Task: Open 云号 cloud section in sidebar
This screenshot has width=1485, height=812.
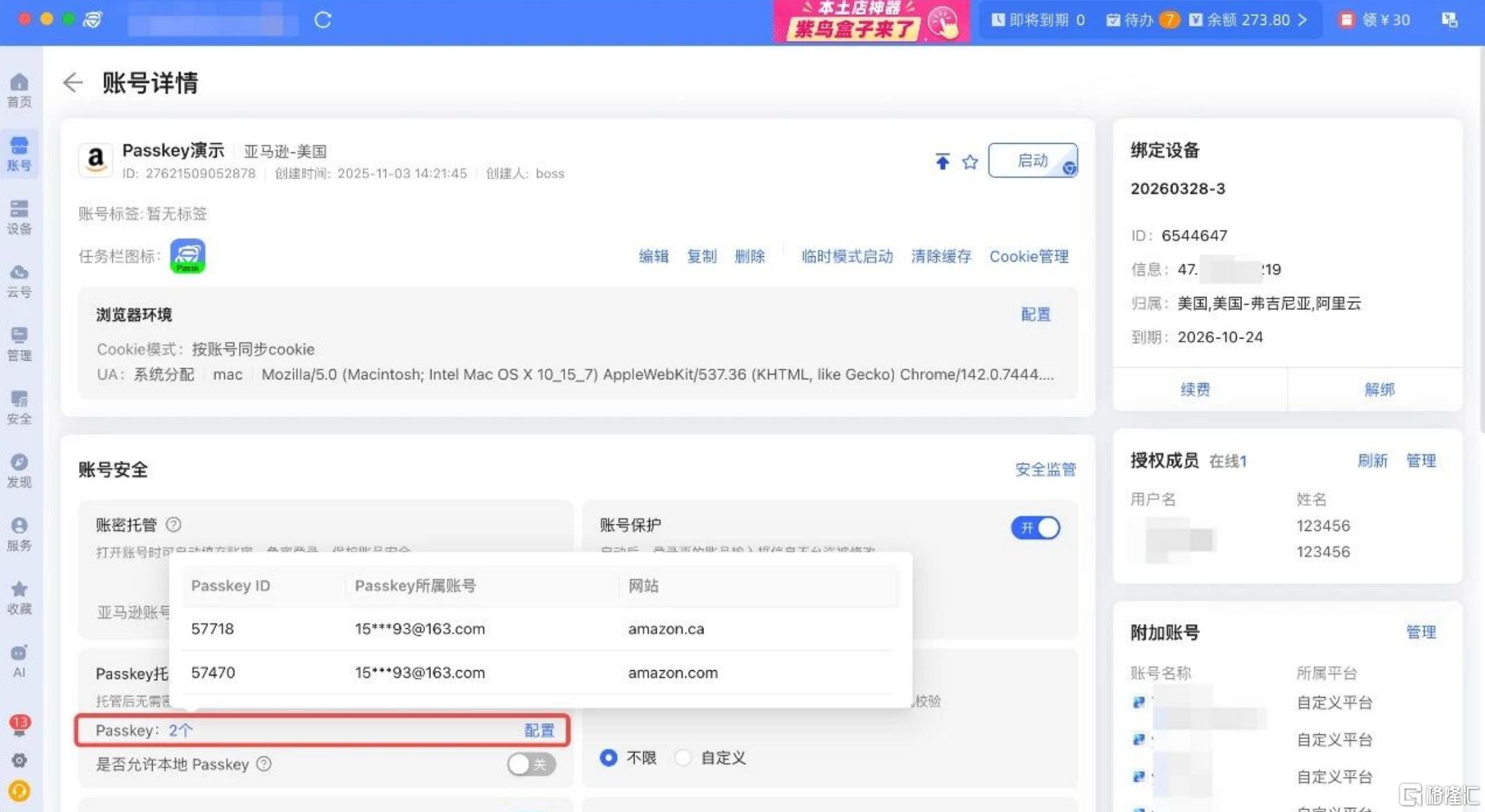Action: click(x=19, y=281)
